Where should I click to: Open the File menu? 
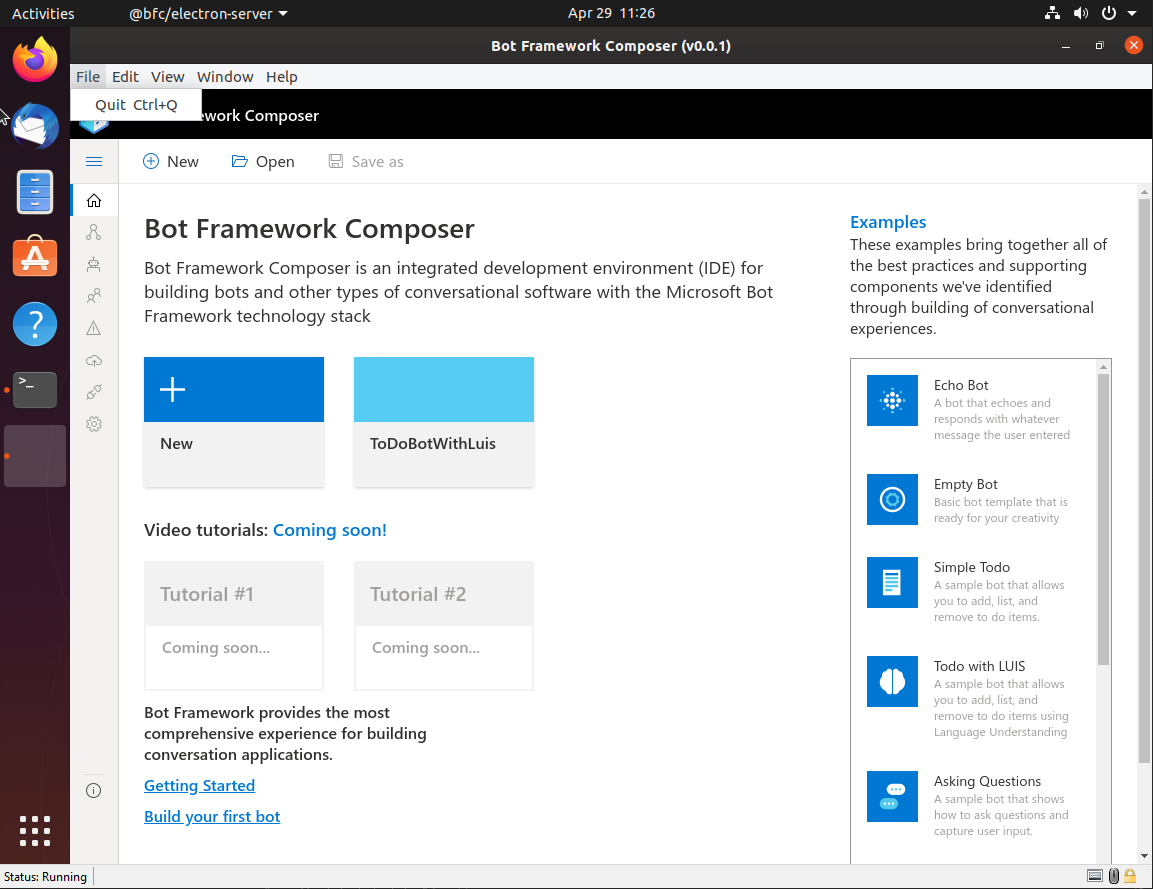88,76
